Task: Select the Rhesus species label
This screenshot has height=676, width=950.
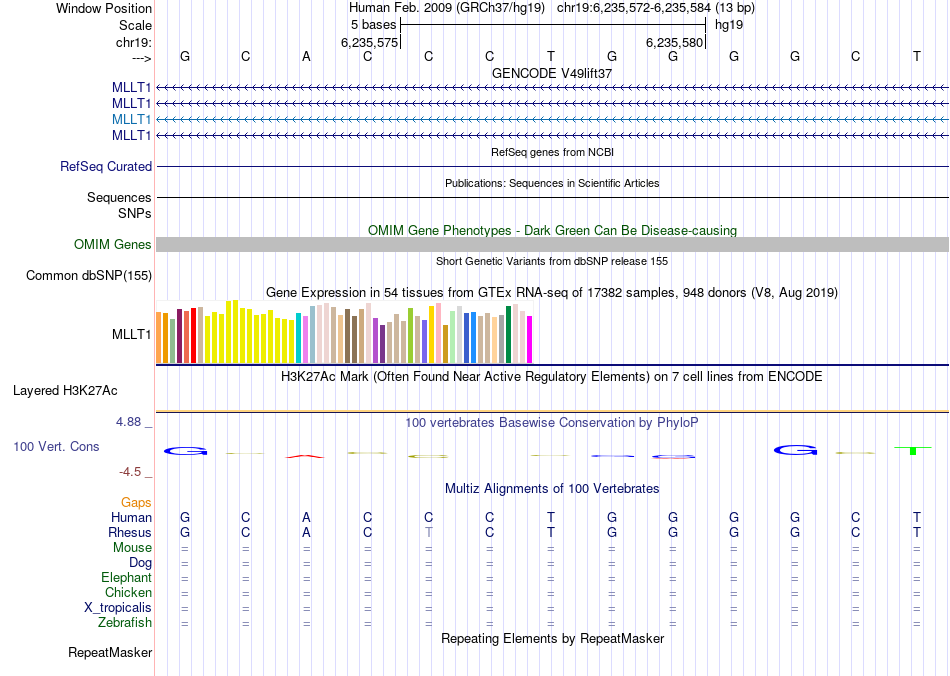Action: pyautogui.click(x=130, y=532)
